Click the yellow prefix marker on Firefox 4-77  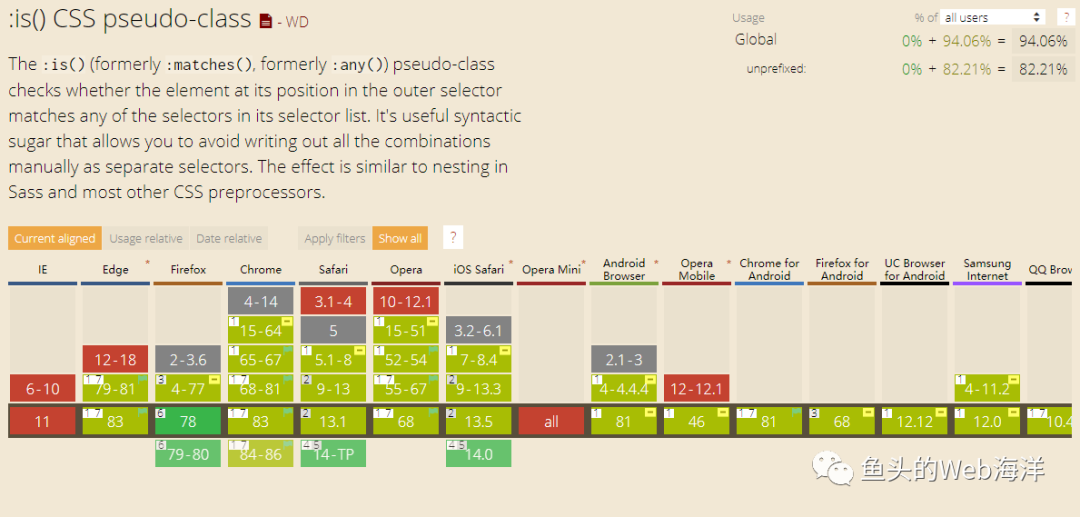pyautogui.click(x=214, y=379)
